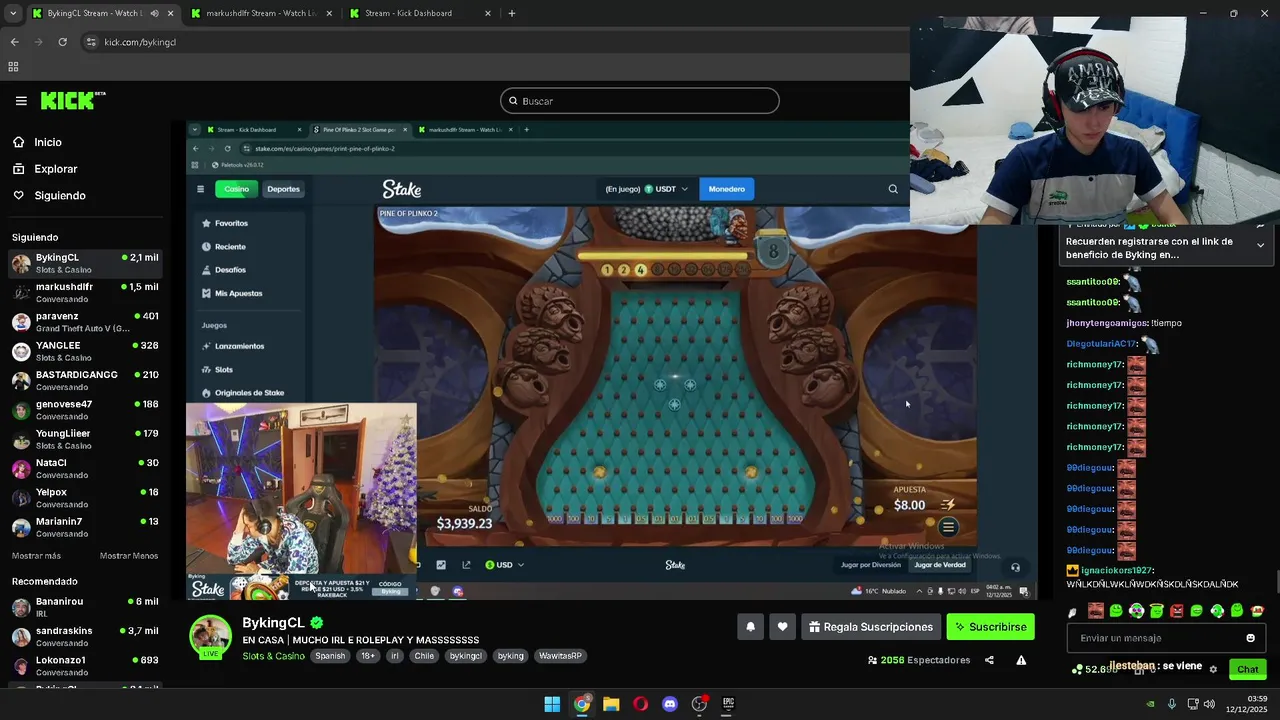
Task: Click Regala Suscripciones button
Action: tap(871, 627)
